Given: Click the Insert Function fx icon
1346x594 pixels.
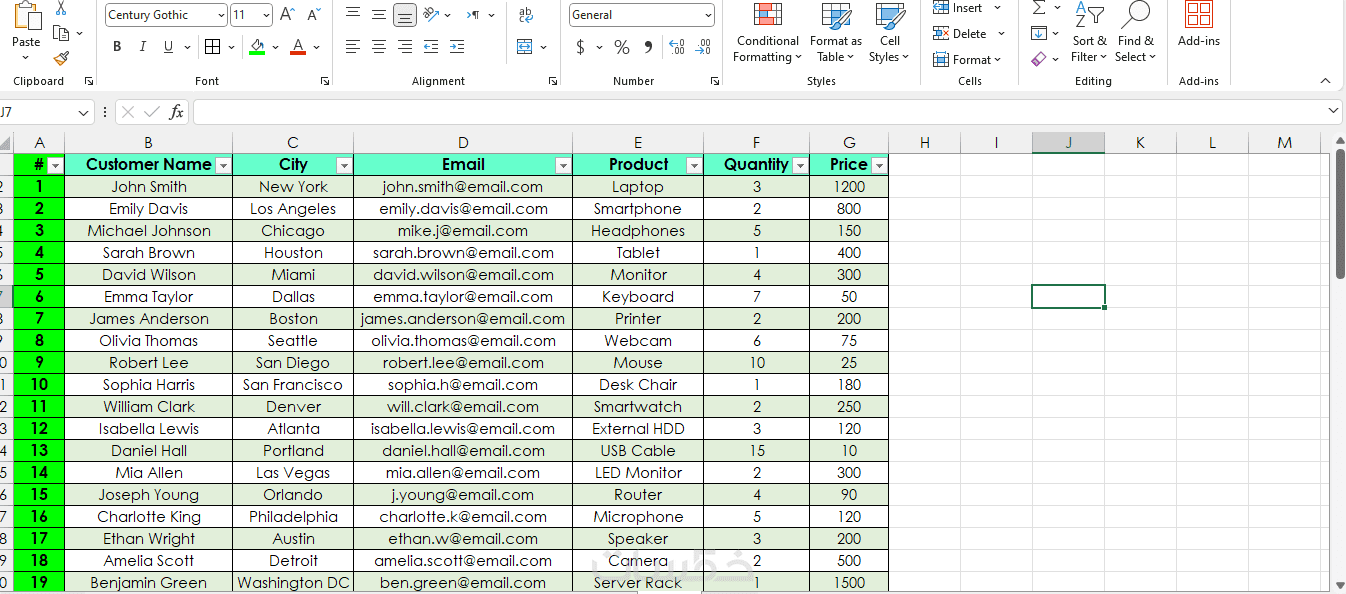Looking at the screenshot, I should [x=176, y=112].
